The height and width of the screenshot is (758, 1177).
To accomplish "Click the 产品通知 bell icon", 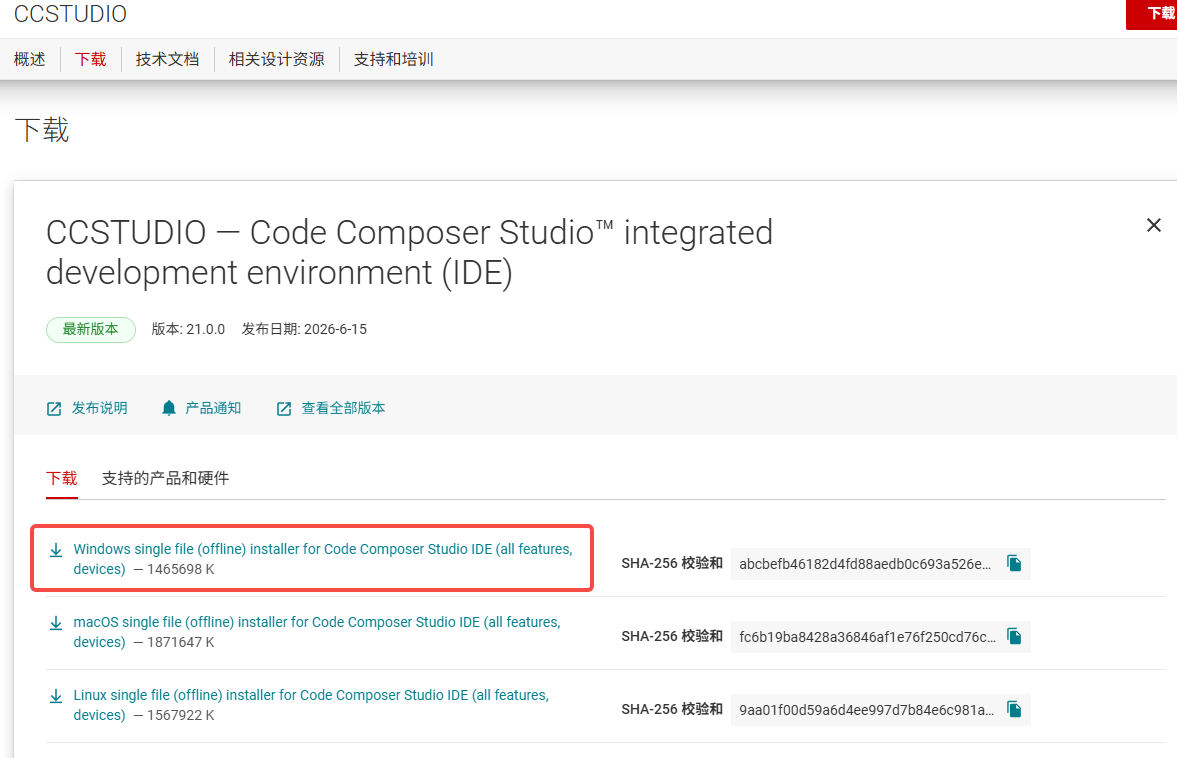I will [x=169, y=408].
